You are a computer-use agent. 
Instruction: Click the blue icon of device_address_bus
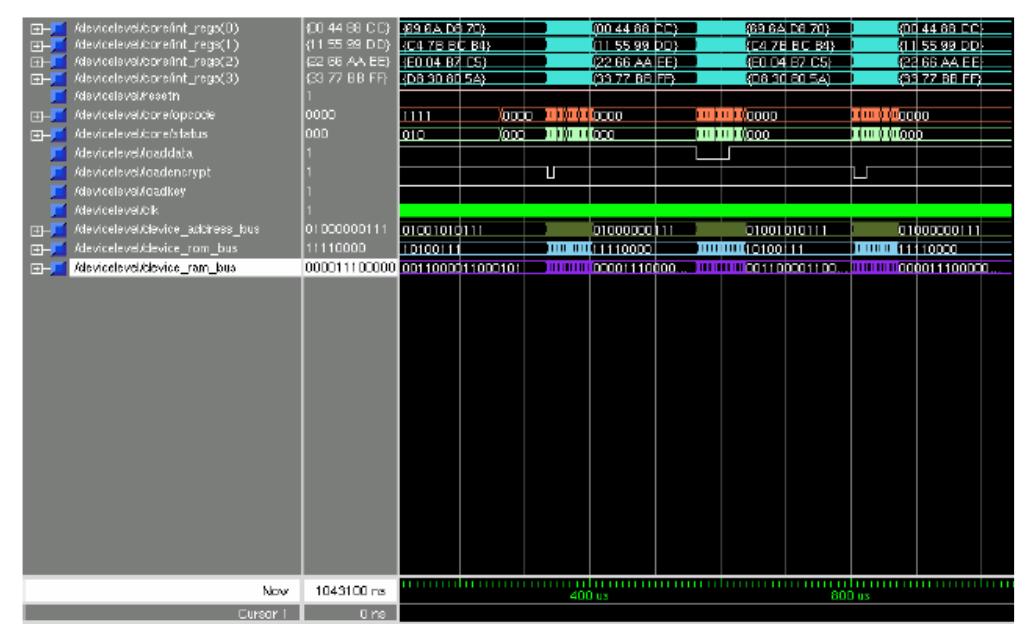[x=59, y=230]
